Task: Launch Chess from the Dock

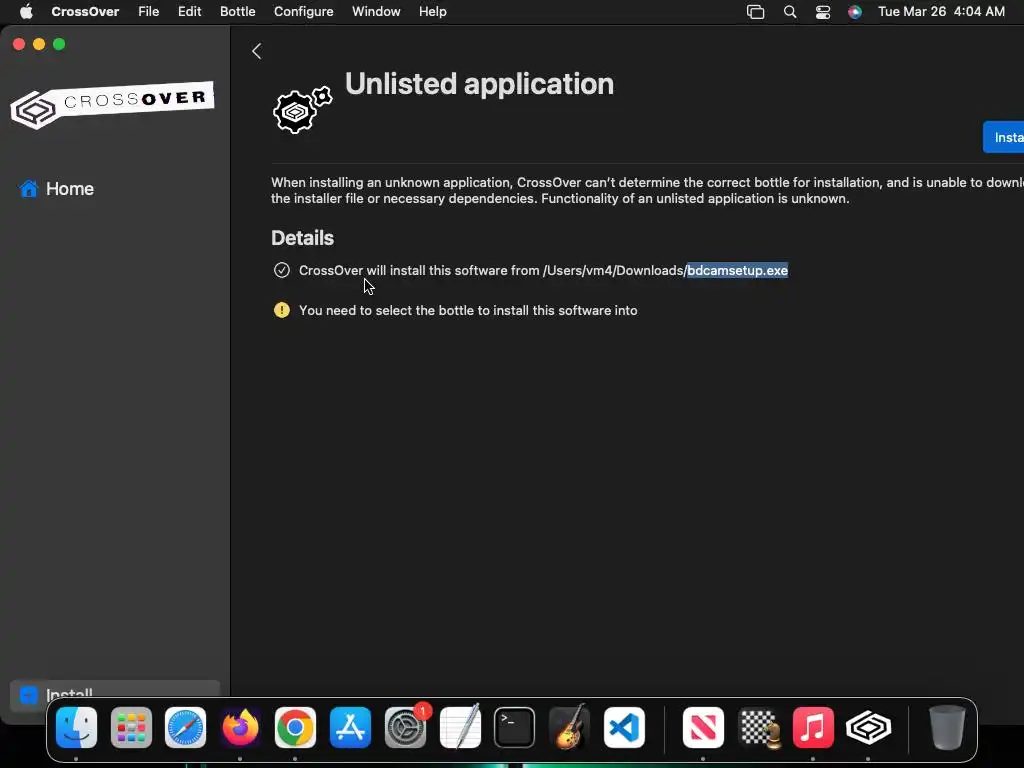Action: pyautogui.click(x=758, y=728)
